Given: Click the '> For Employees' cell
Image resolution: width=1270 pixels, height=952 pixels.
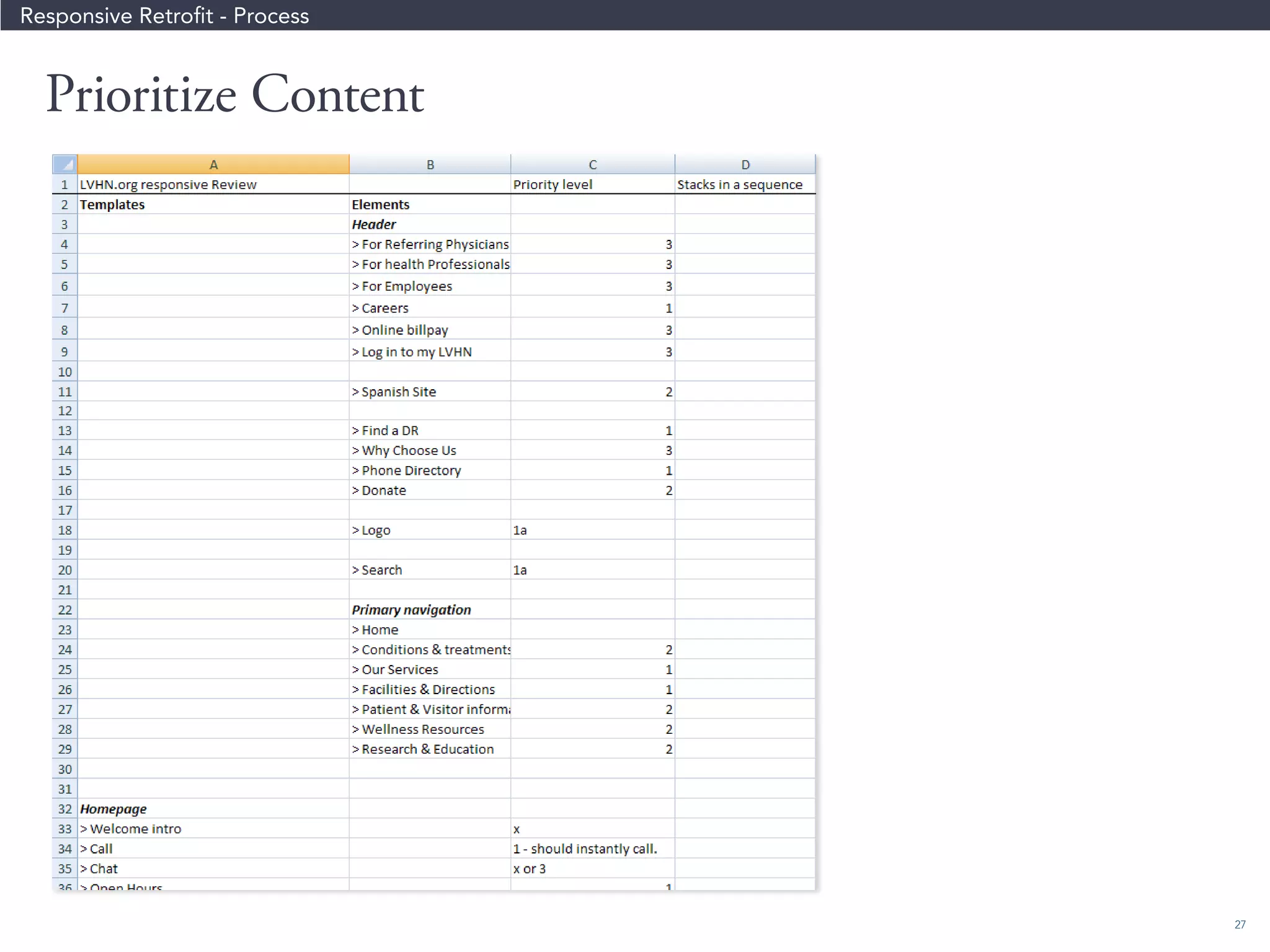Looking at the screenshot, I should [x=430, y=285].
